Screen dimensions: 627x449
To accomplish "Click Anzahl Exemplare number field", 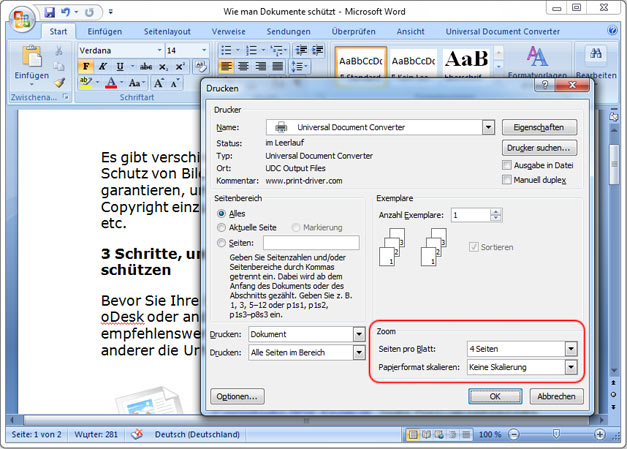I will [x=471, y=215].
